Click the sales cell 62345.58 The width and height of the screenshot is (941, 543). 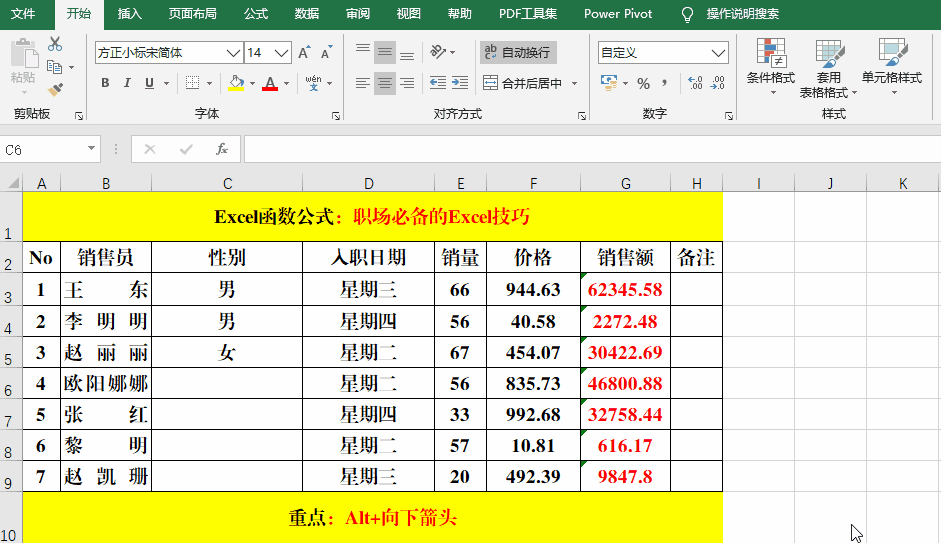625,290
